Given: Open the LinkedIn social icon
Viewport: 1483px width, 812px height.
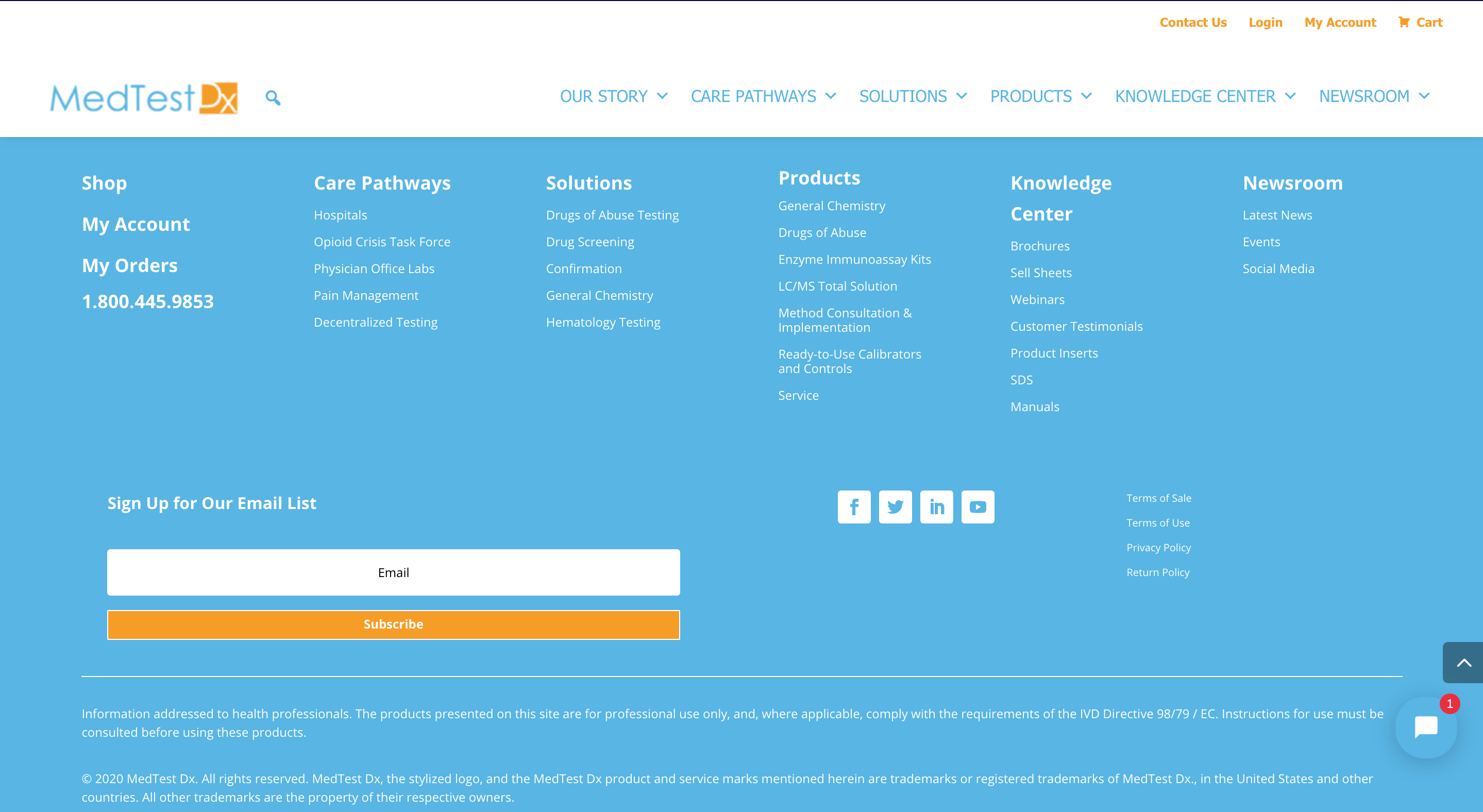Looking at the screenshot, I should click(937, 507).
